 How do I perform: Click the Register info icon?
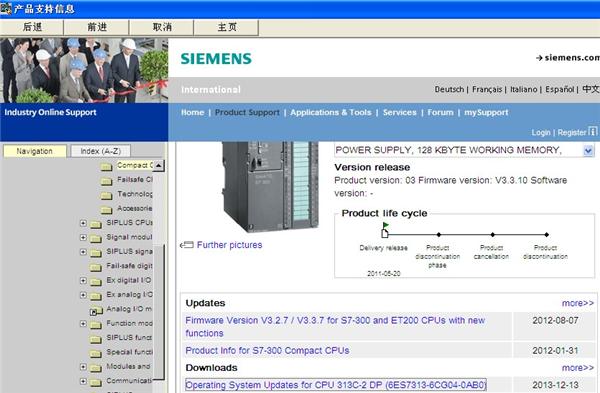(592, 131)
